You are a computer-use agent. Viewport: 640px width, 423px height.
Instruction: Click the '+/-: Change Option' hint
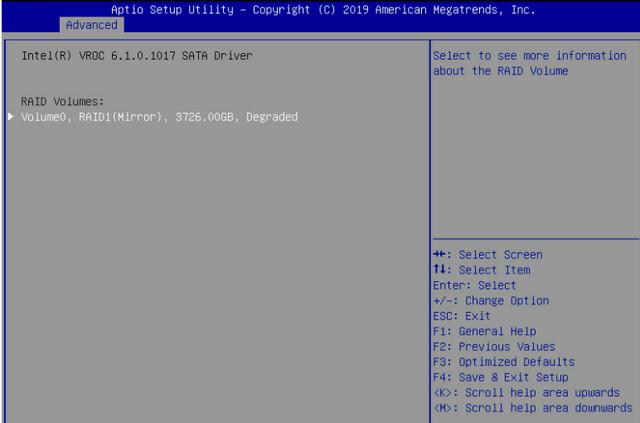[x=491, y=301]
